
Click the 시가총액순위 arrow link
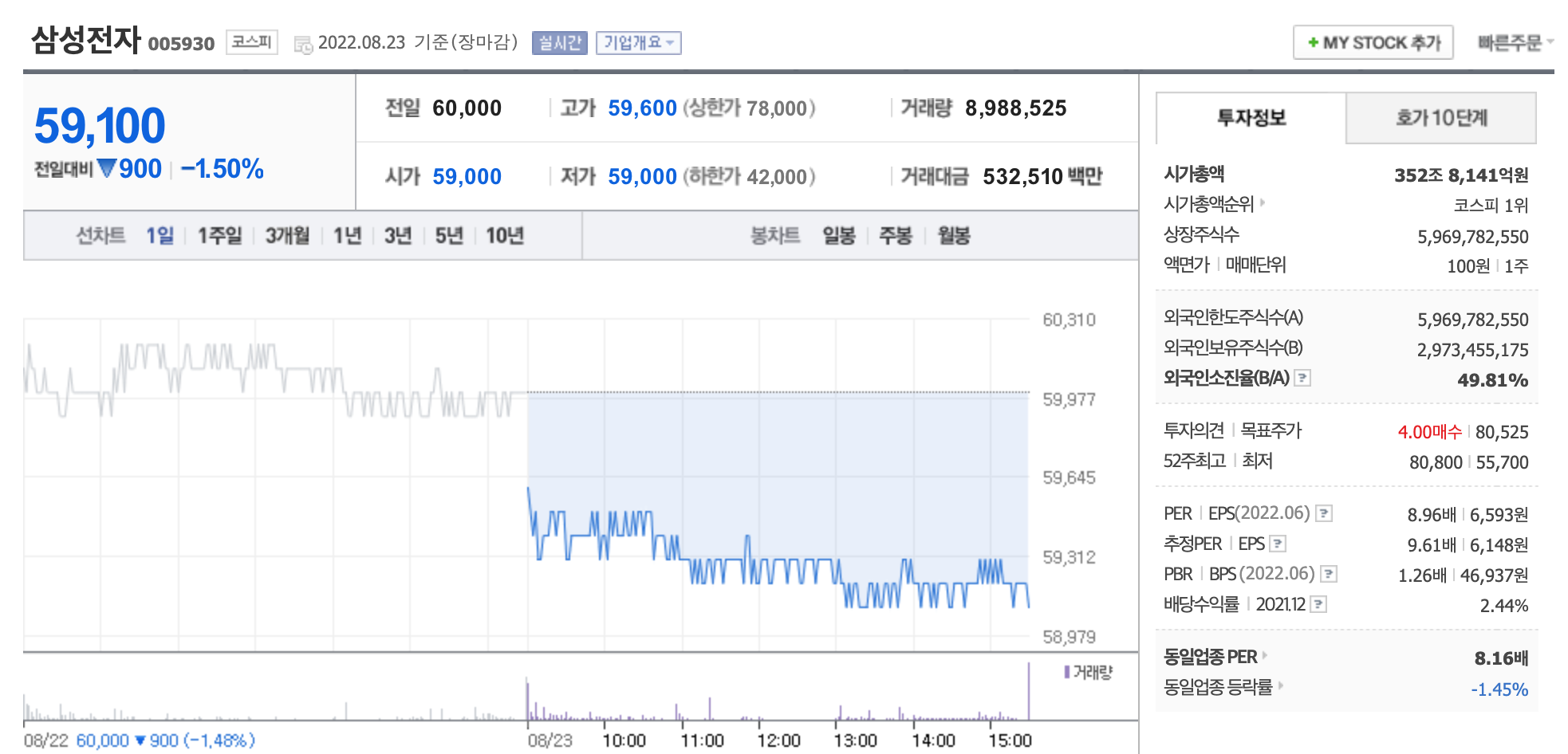pyautogui.click(x=1214, y=204)
